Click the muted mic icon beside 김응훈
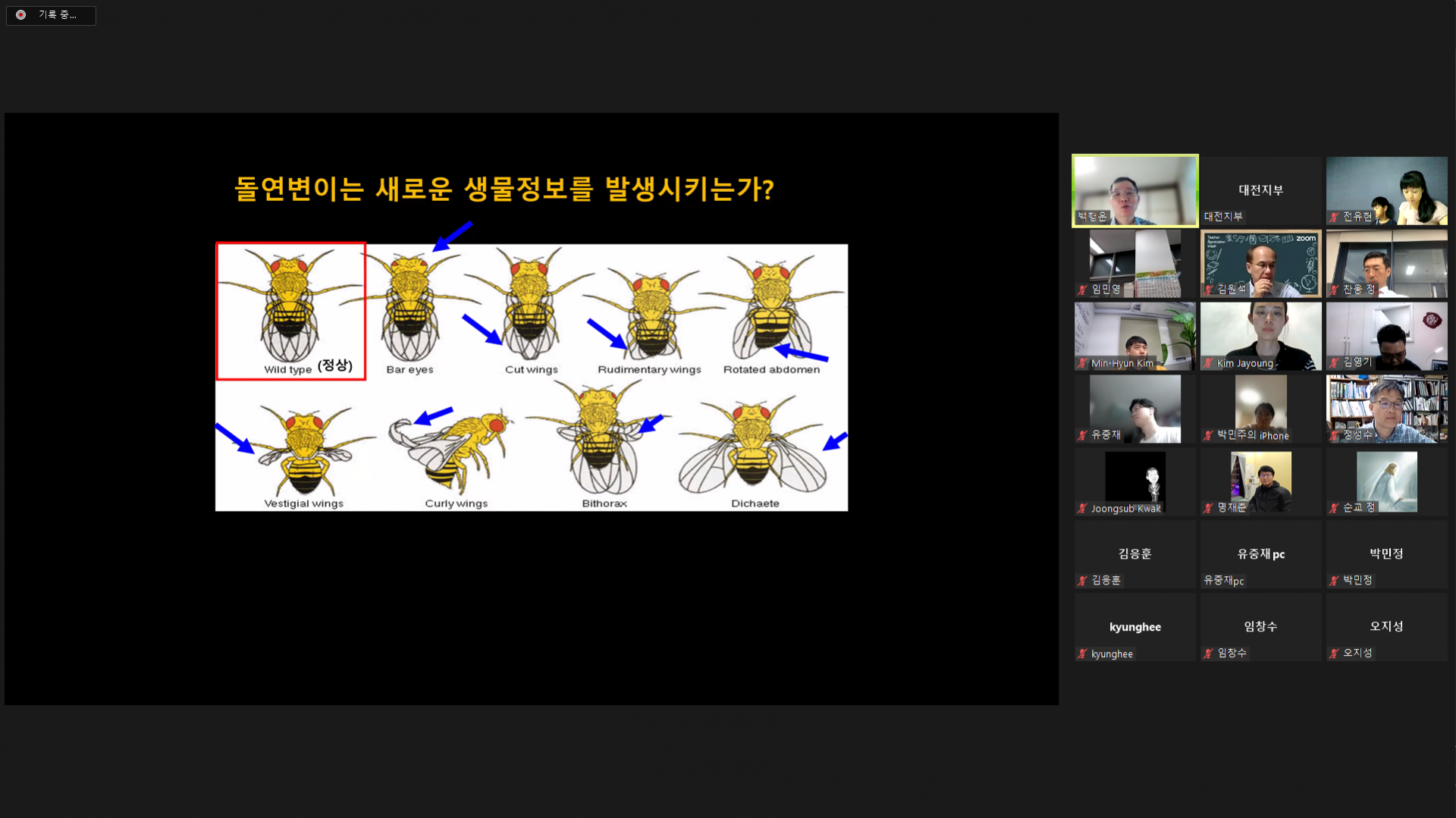Image resolution: width=1456 pixels, height=818 pixels. tap(1083, 581)
